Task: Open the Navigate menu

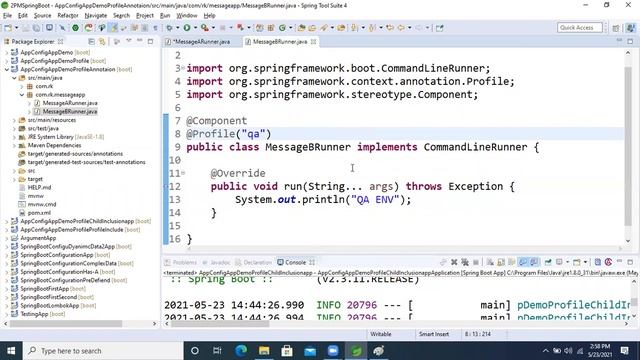Action: tap(96, 16)
